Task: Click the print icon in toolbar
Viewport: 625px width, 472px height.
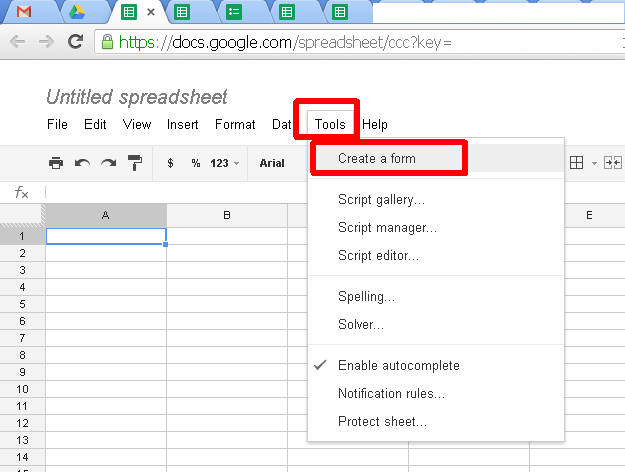Action: coord(56,163)
